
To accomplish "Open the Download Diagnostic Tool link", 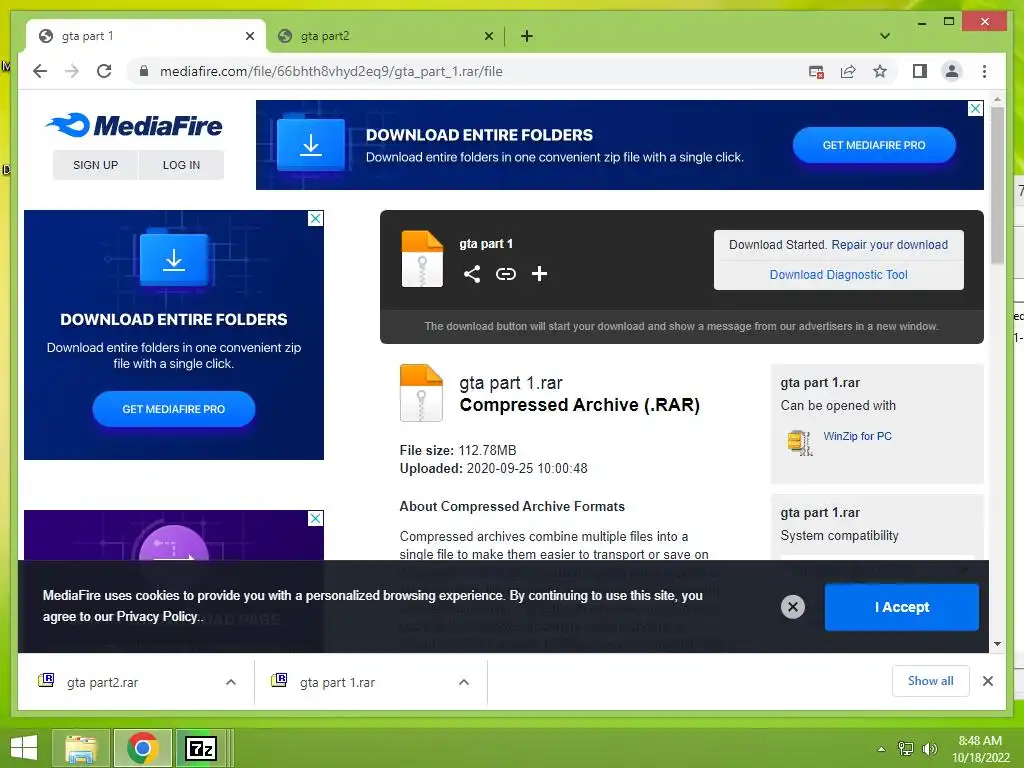I will coord(839,274).
